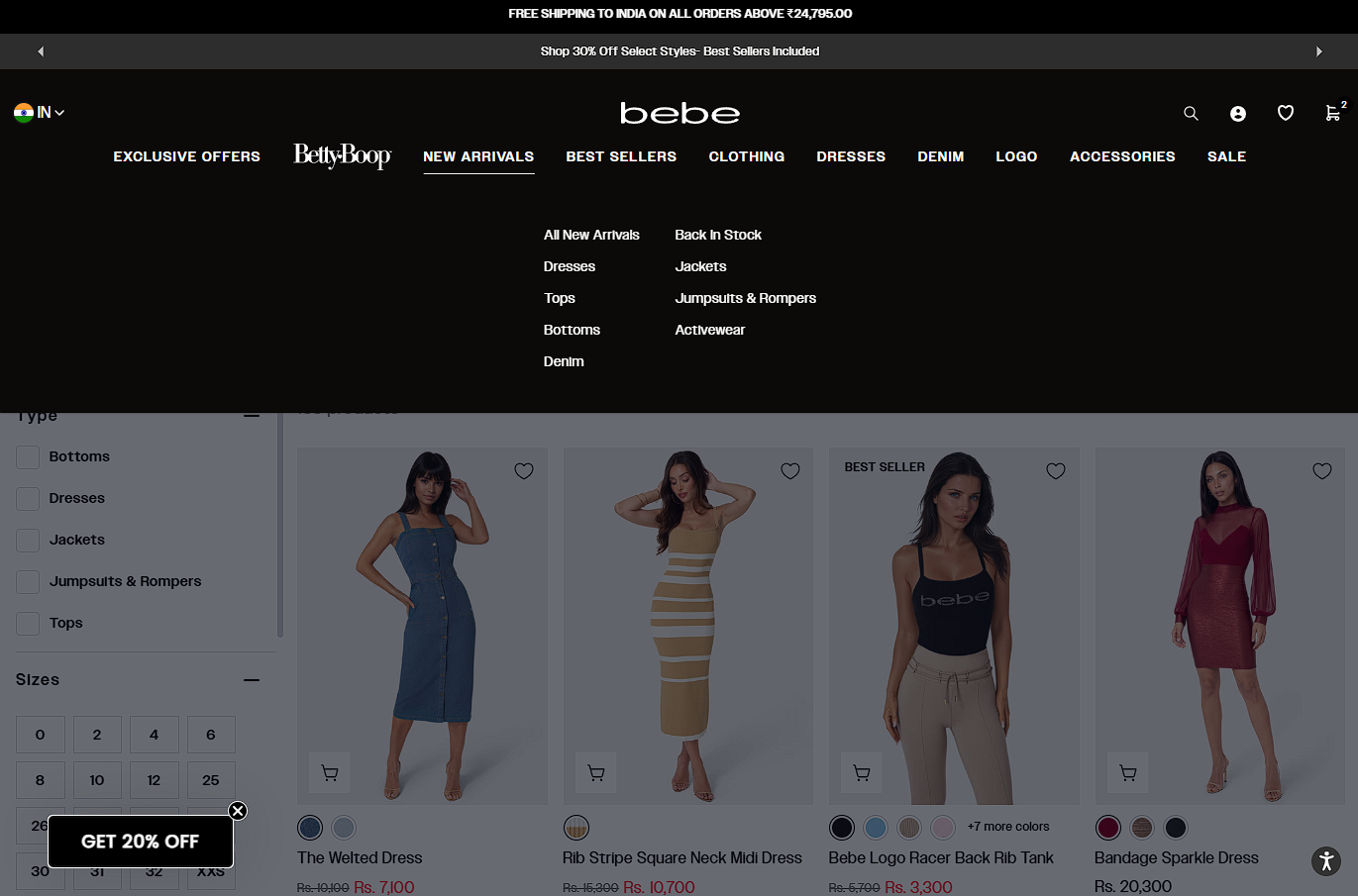Viewport: 1358px width, 896px height.
Task: Quick add The Welted Dress to cart
Action: pyautogui.click(x=330, y=773)
